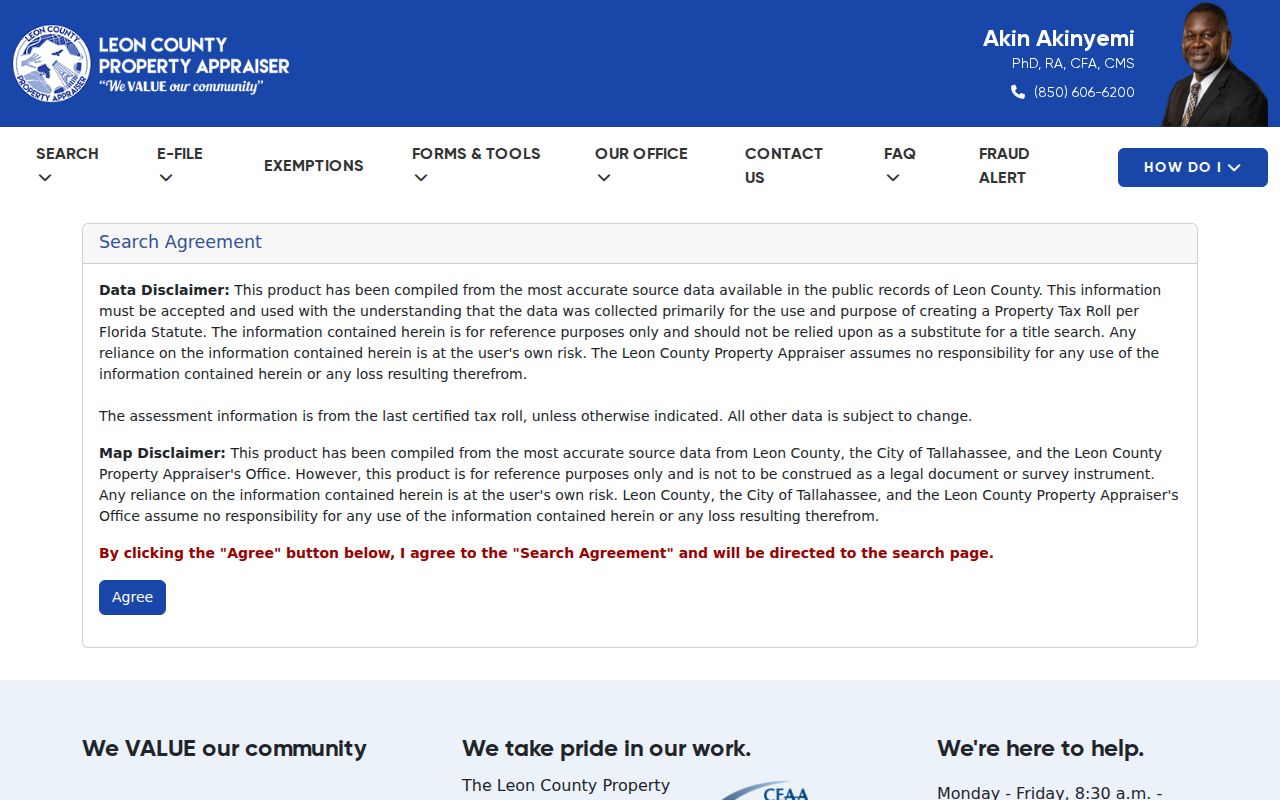Click the "We're here to help." heading
Screen dimensions: 1280x800
pyautogui.click(x=1040, y=749)
